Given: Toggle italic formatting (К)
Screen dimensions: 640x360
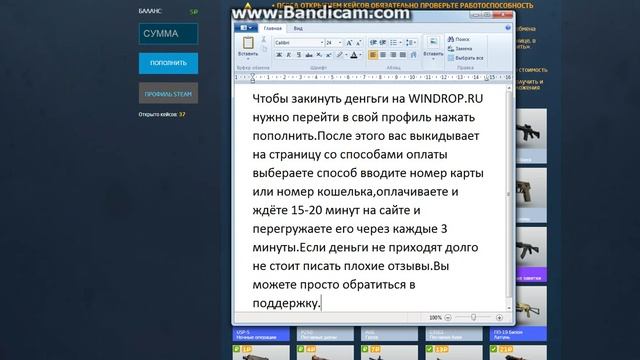Looking at the screenshot, I should pyautogui.click(x=289, y=55).
